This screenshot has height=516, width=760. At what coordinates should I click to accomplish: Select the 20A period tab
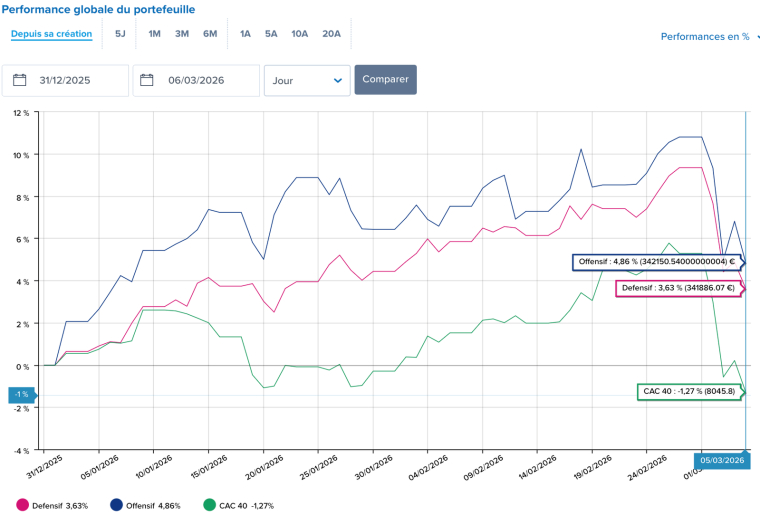[331, 34]
